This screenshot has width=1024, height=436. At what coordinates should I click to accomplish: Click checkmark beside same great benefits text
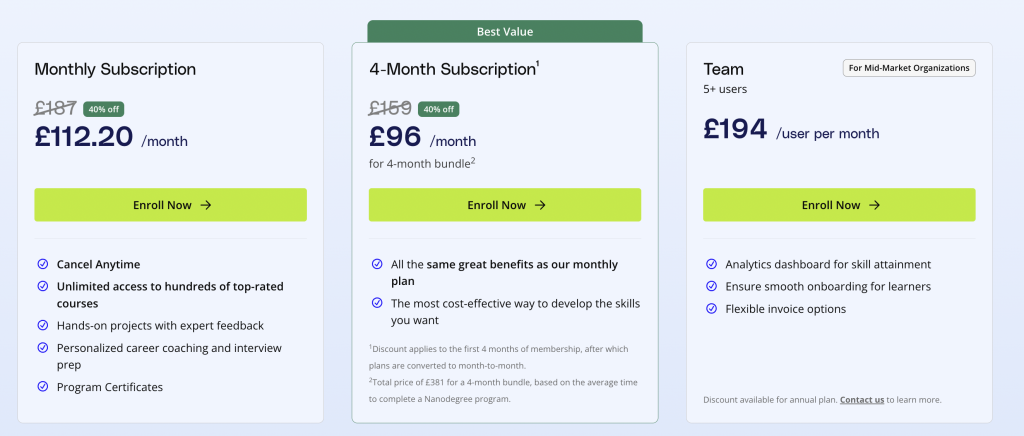[377, 265]
